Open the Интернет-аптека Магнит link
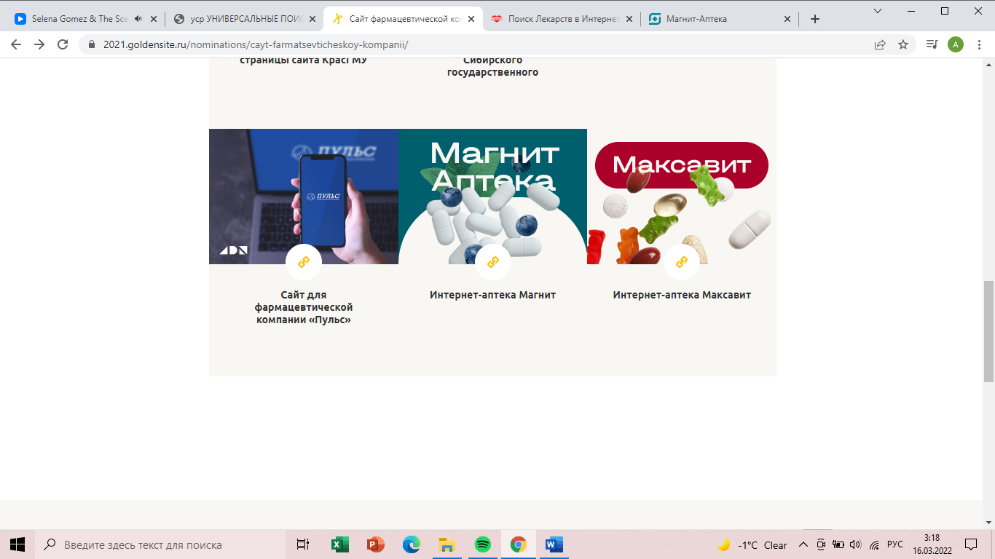Viewport: 995px width, 559px height. point(492,295)
